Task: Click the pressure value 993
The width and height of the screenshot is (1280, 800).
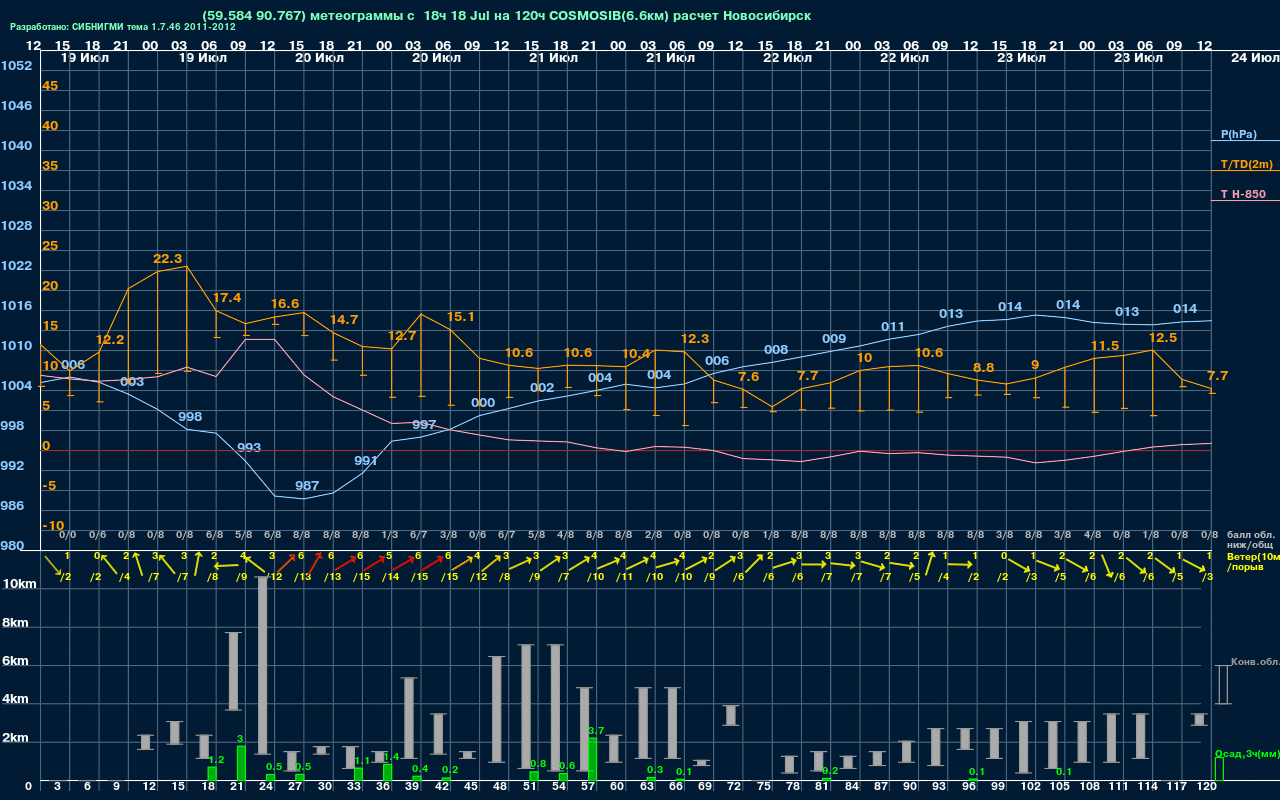Action: coord(249,447)
